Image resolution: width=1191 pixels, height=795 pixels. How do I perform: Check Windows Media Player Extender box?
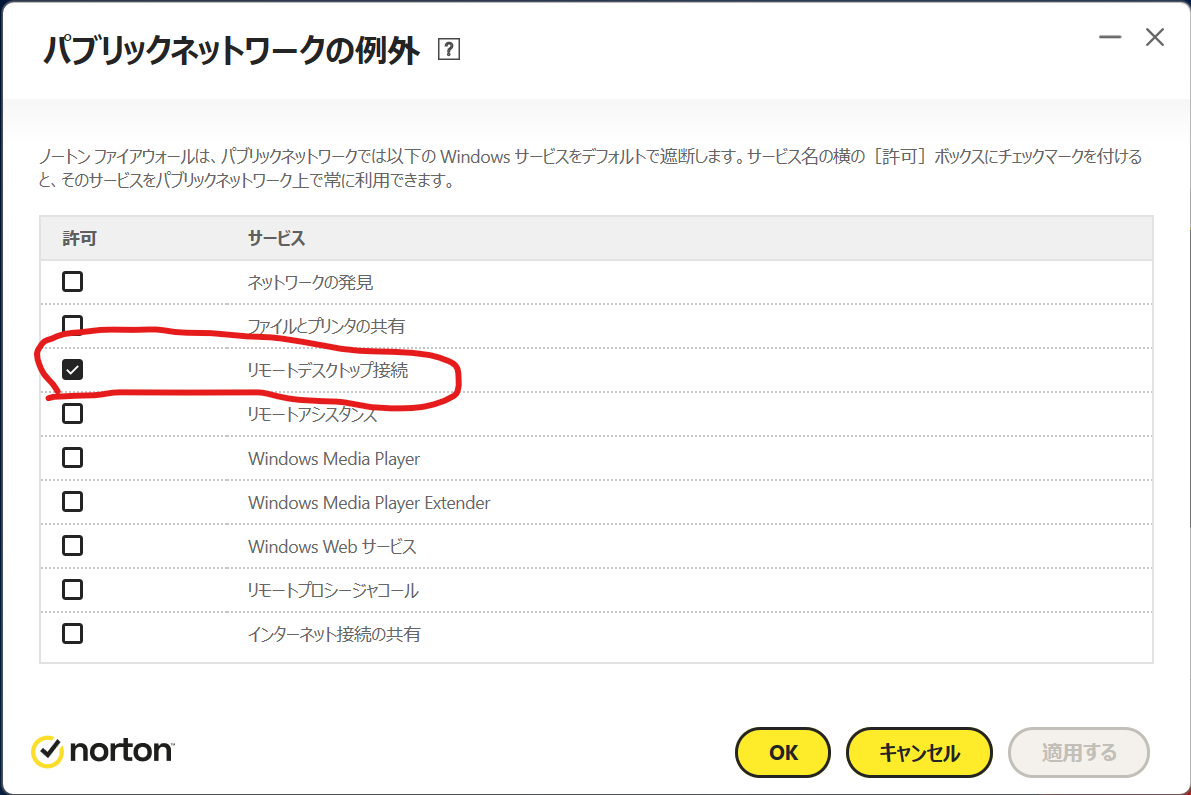tap(72, 502)
